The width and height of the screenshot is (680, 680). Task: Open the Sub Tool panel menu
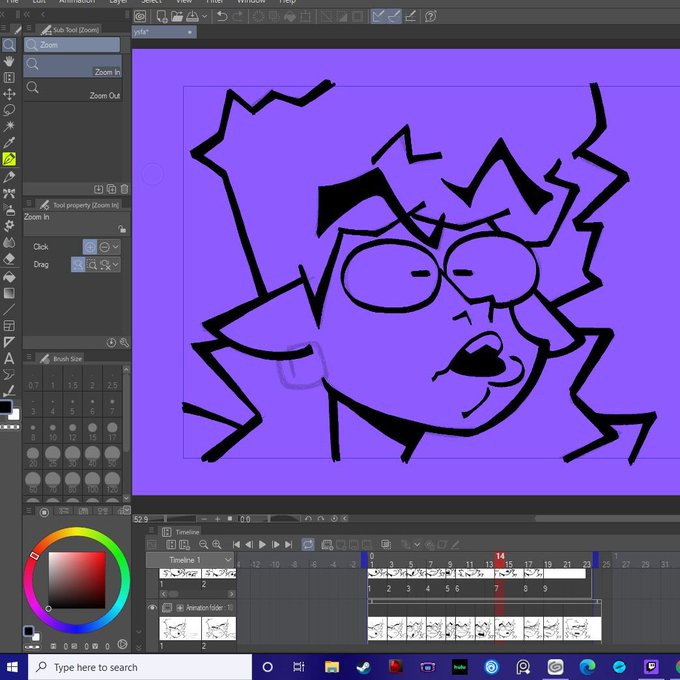pos(29,28)
